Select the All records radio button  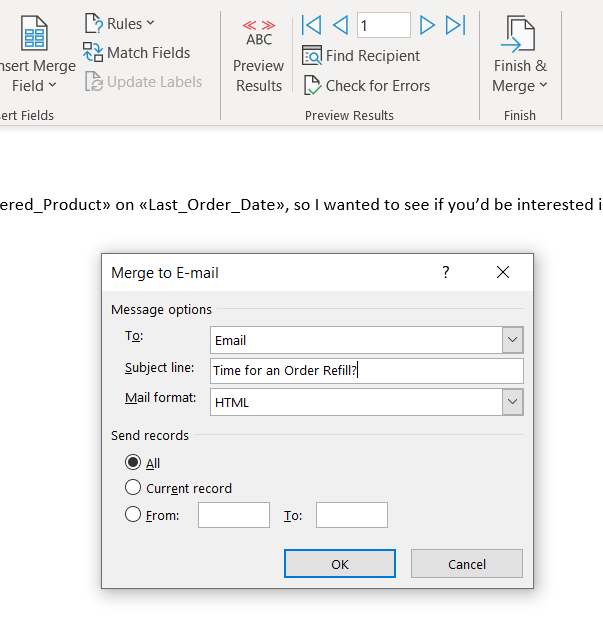click(x=133, y=463)
